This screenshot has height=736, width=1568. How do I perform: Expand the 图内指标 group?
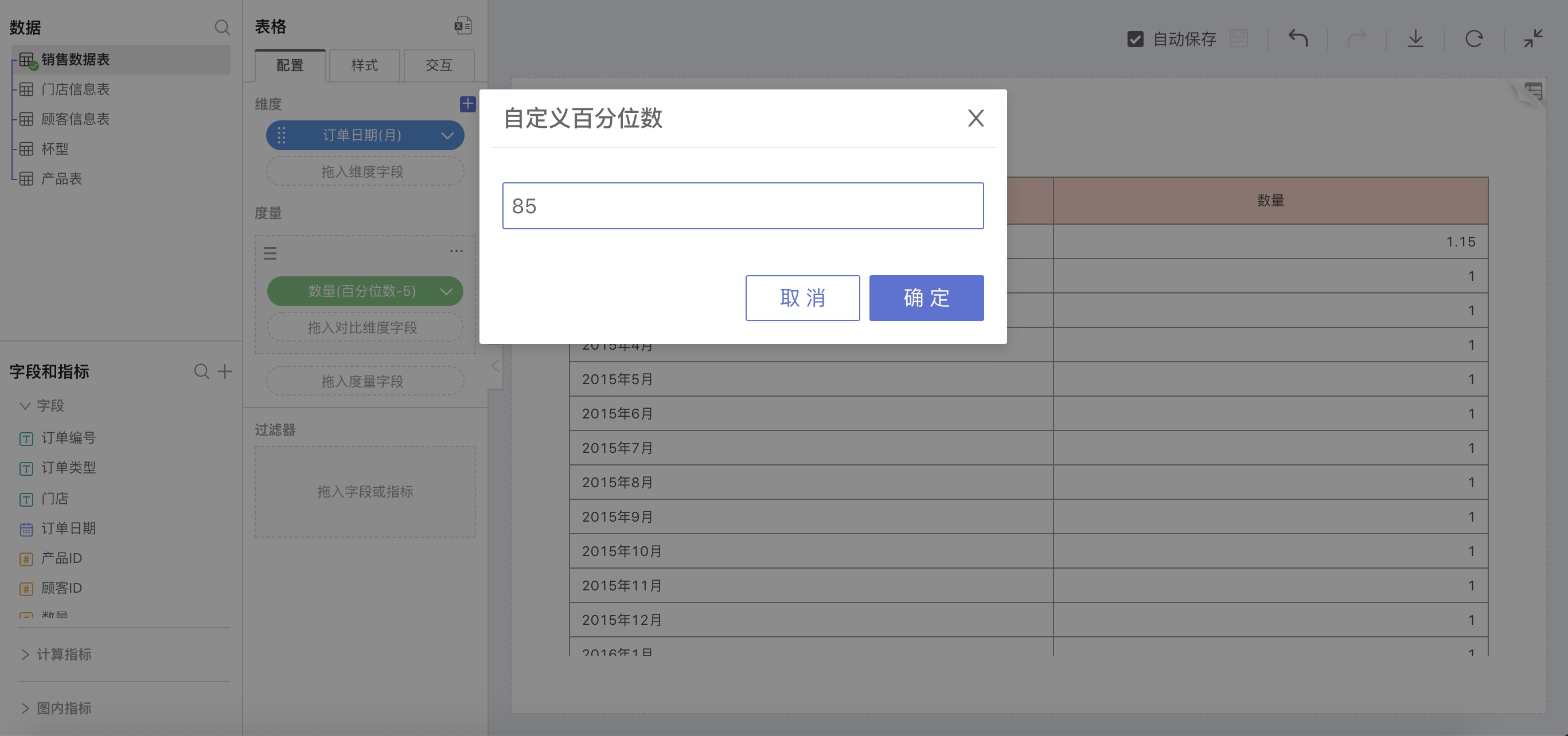(25, 708)
